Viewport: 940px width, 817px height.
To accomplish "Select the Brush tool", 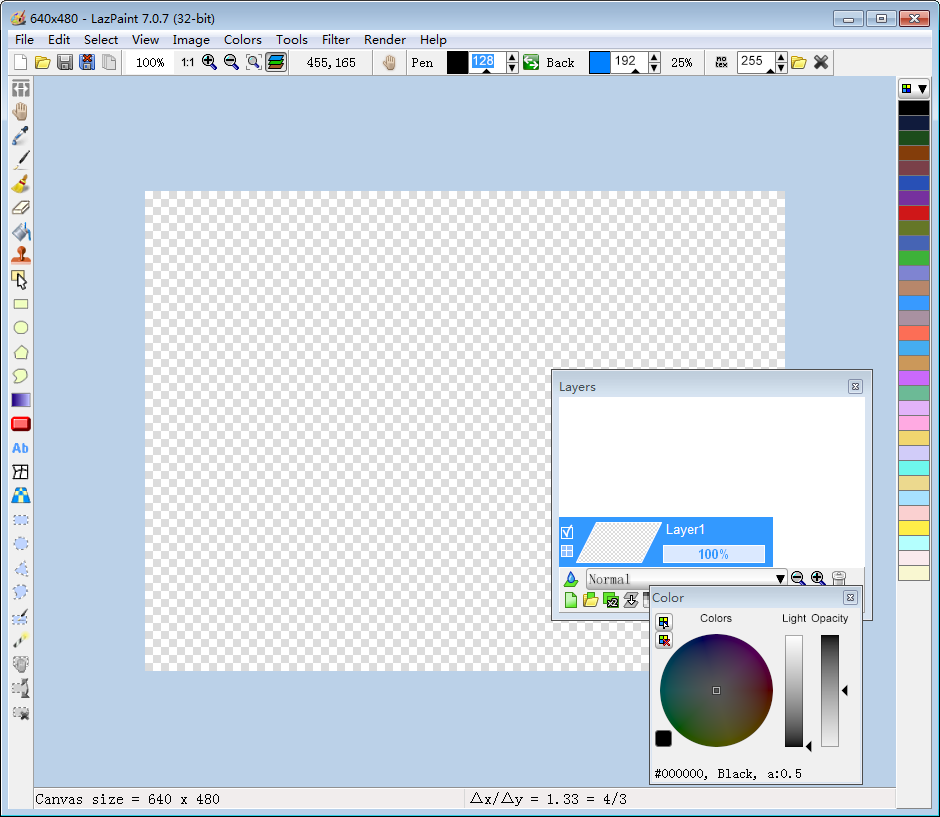I will coord(20,183).
